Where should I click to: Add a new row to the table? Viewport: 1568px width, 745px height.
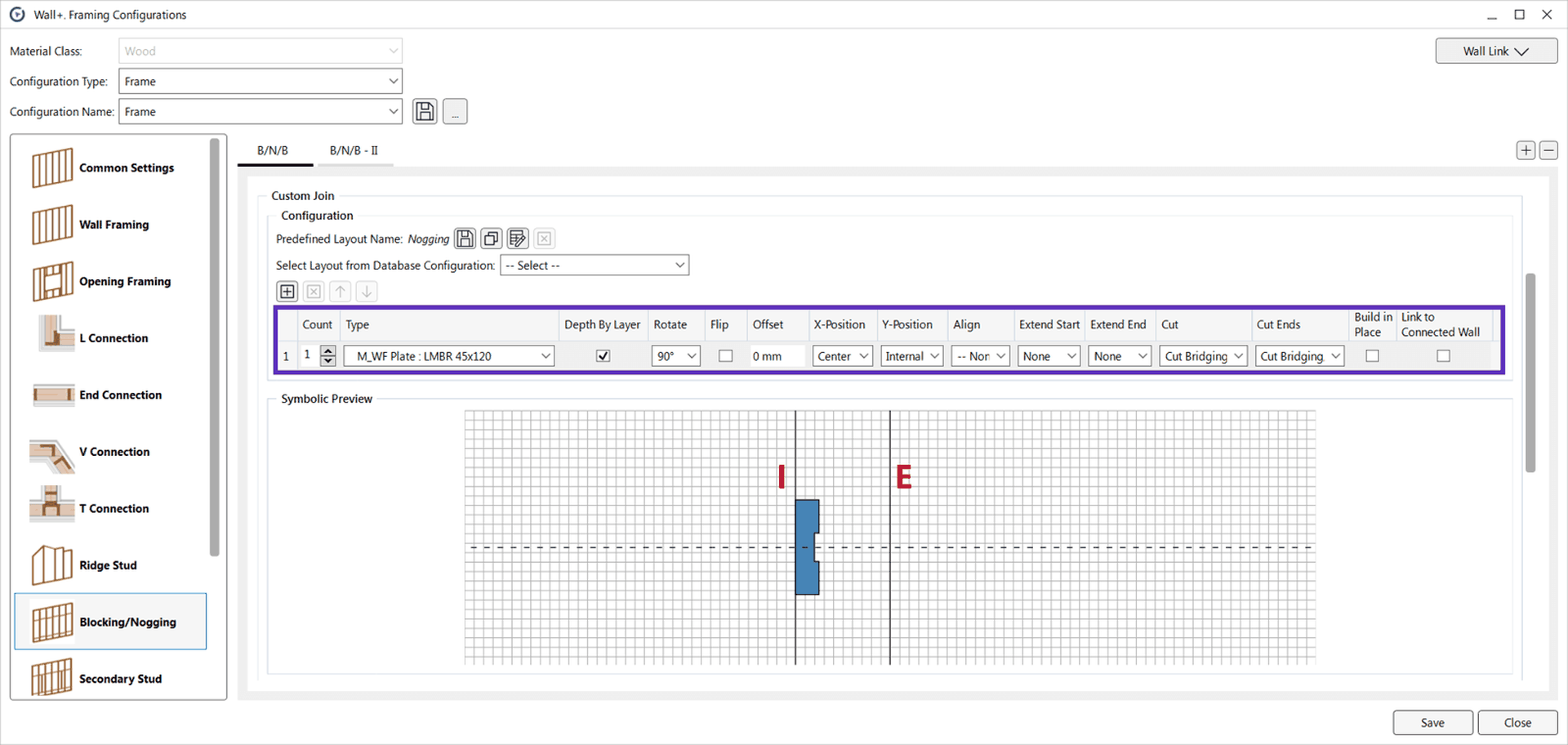[x=287, y=292]
